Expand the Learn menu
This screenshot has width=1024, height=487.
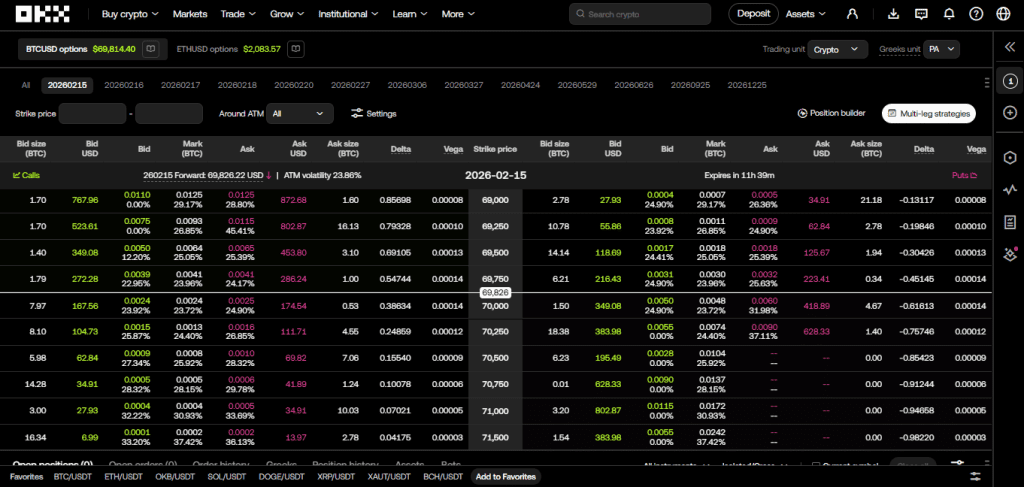[x=410, y=14]
